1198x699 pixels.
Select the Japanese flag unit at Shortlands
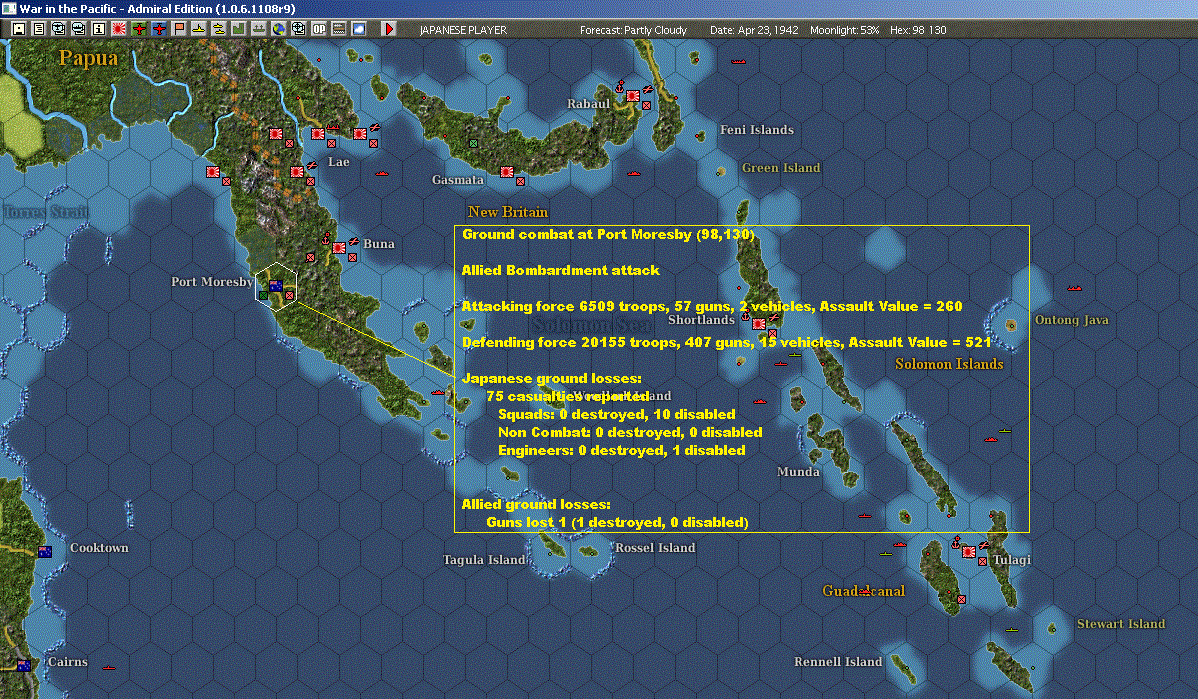tap(759, 324)
